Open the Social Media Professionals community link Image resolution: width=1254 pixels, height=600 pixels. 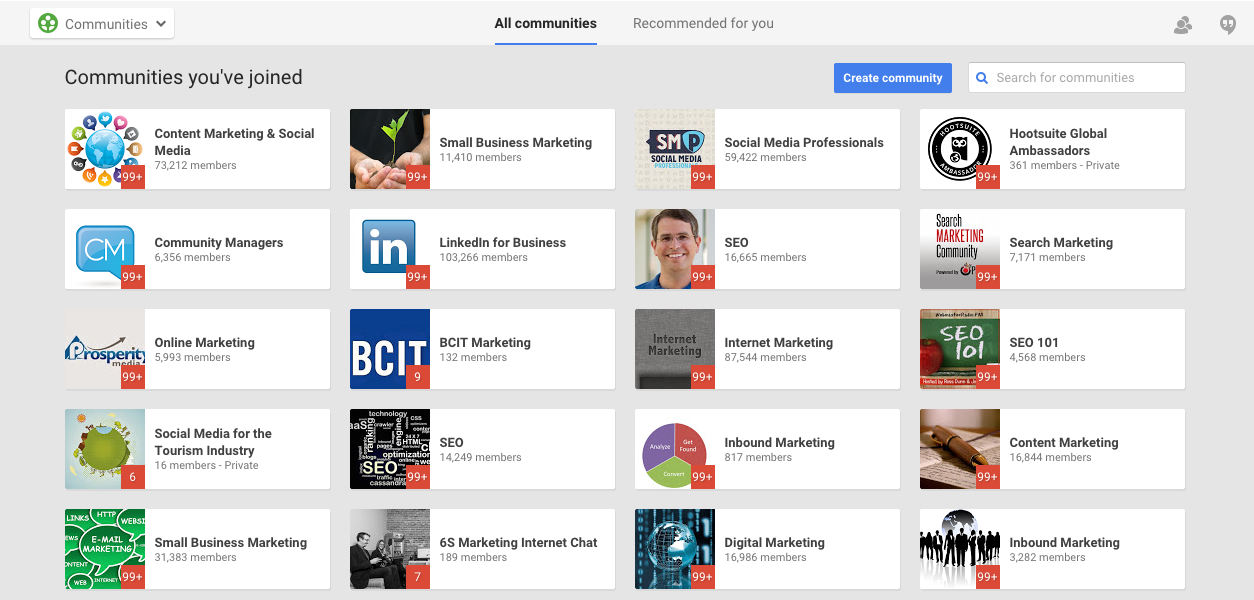click(x=803, y=143)
